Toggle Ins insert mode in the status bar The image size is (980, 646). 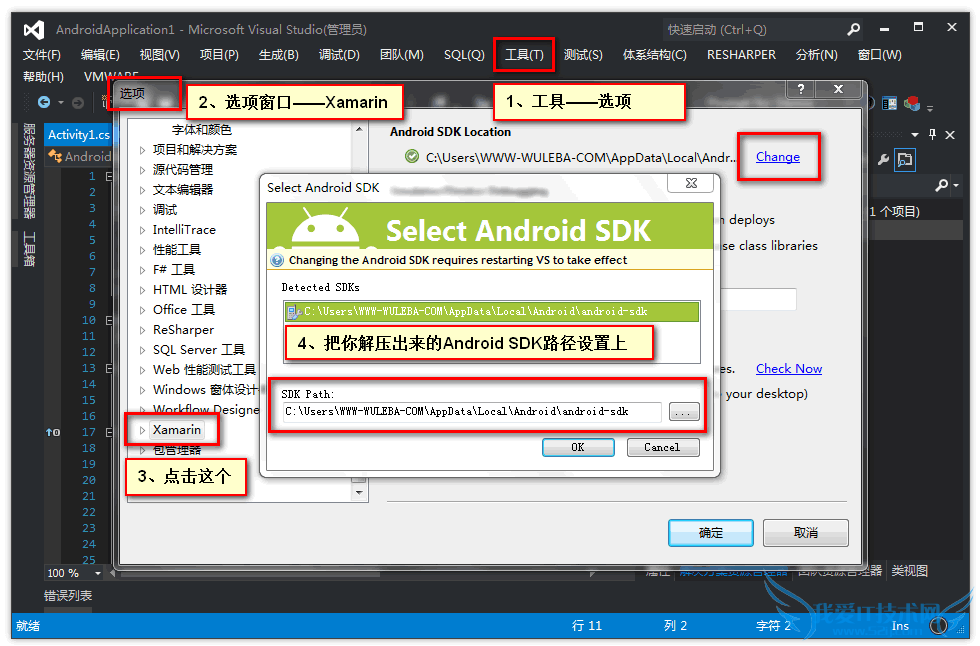900,624
